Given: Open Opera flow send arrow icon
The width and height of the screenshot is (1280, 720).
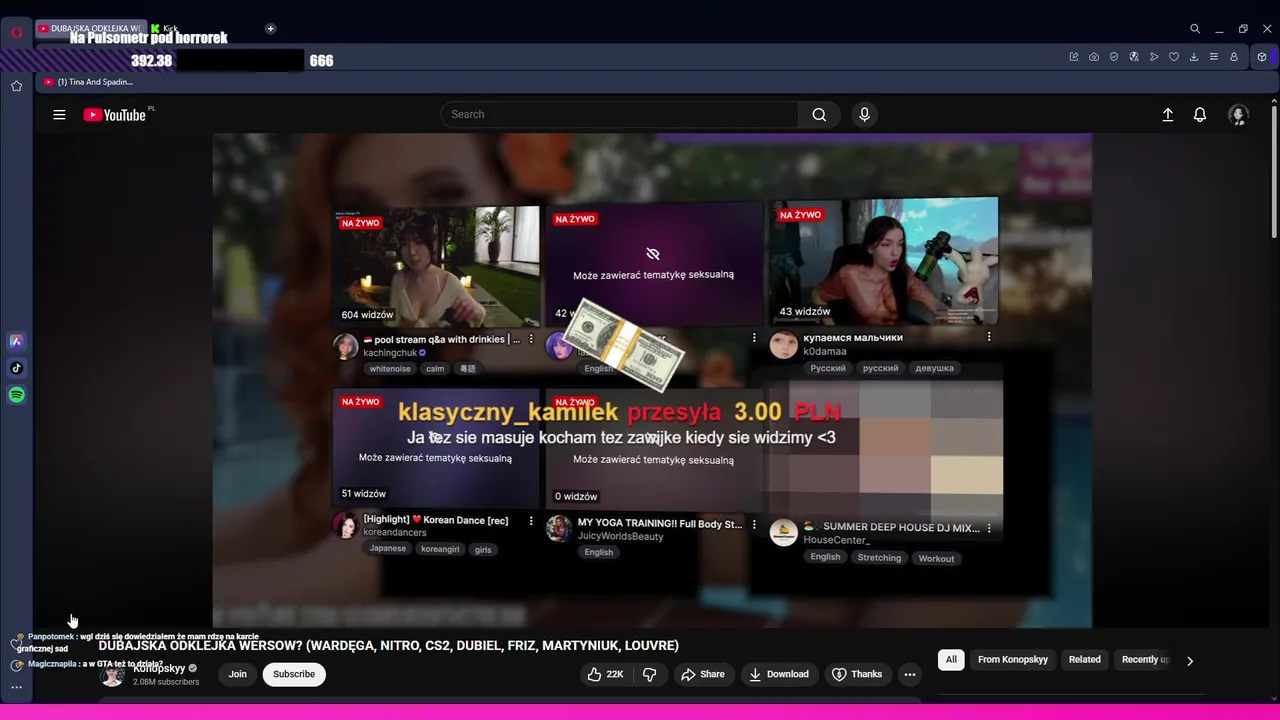Looking at the screenshot, I should pos(1154,57).
